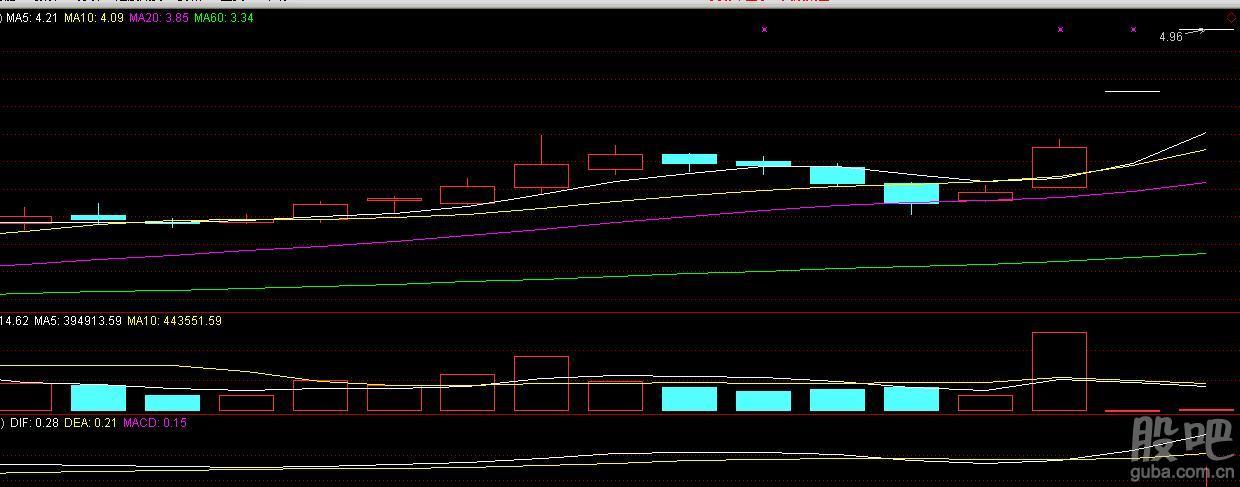Click the first cyan volume bar on left
This screenshot has width=1240, height=487.
(x=98, y=398)
